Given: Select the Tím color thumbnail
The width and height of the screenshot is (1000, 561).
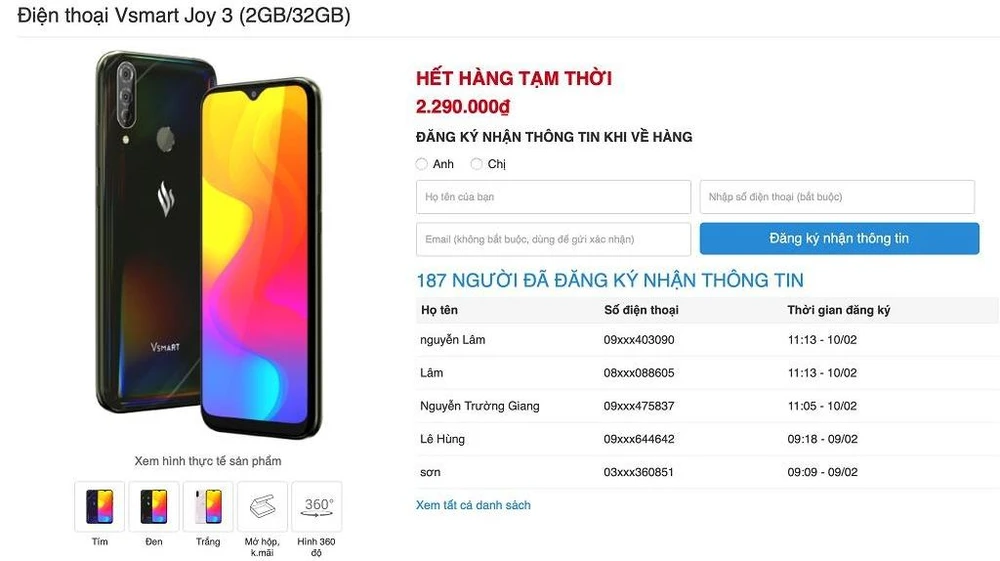Looking at the screenshot, I should (99, 506).
